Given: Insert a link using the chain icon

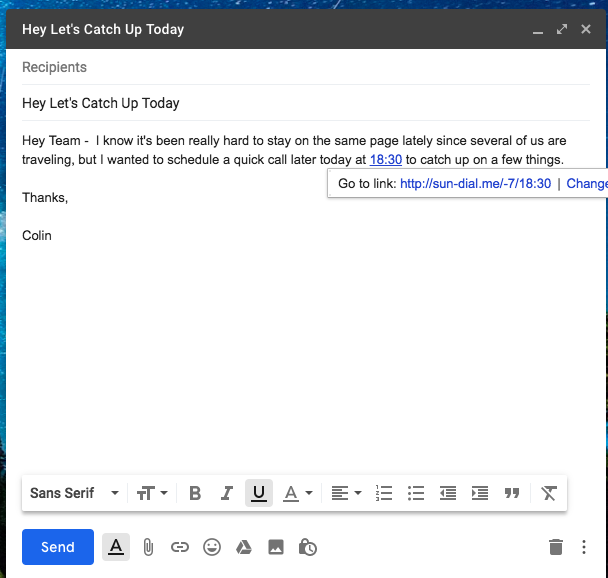Looking at the screenshot, I should 180,547.
